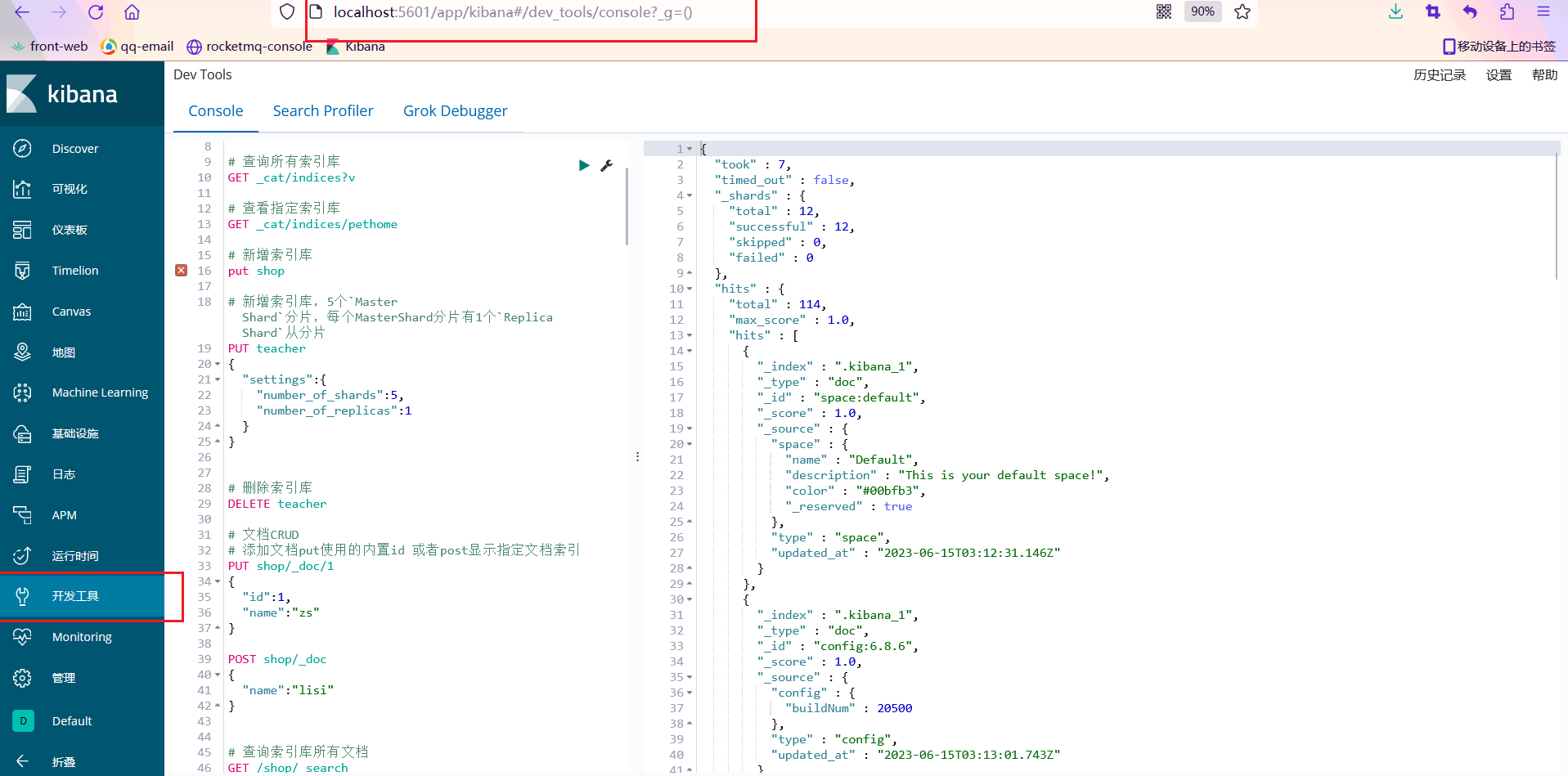The image size is (1568, 776).
Task: Run request with green play button
Action: tap(584, 165)
